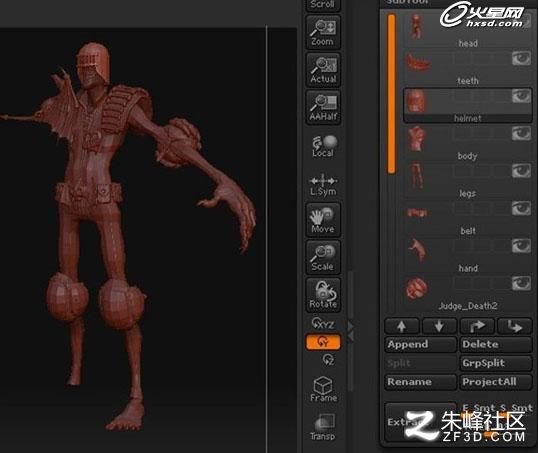
Task: Select the body subtool thumbnail
Action: [416, 139]
